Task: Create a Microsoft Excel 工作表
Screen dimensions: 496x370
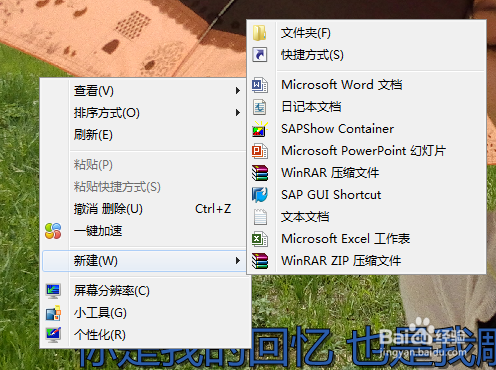Action: pyautogui.click(x=366, y=239)
